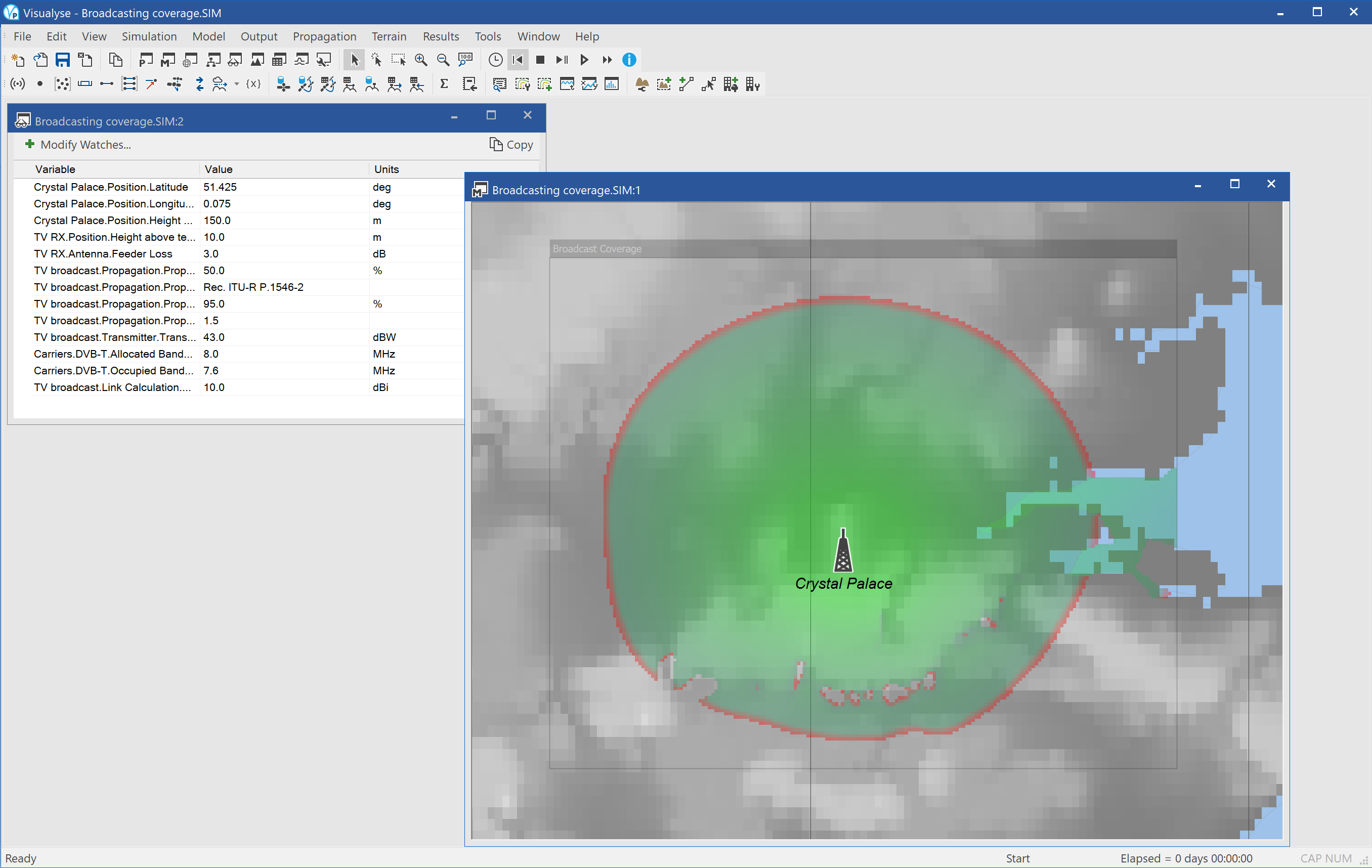Maximize the Broadcasting coverage.SIM:1 map window
This screenshot has height=868, width=1372.
pyautogui.click(x=1234, y=184)
